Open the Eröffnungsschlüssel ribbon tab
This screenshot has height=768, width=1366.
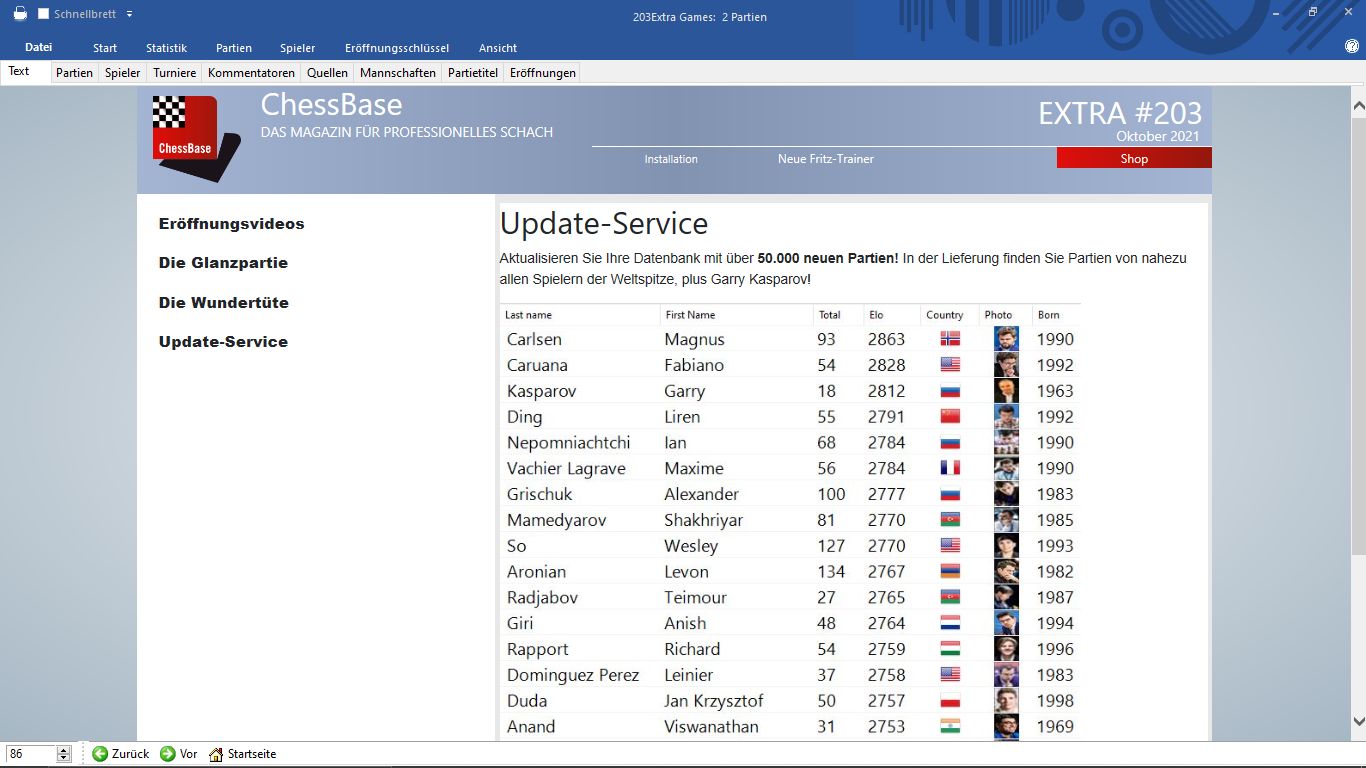[396, 48]
